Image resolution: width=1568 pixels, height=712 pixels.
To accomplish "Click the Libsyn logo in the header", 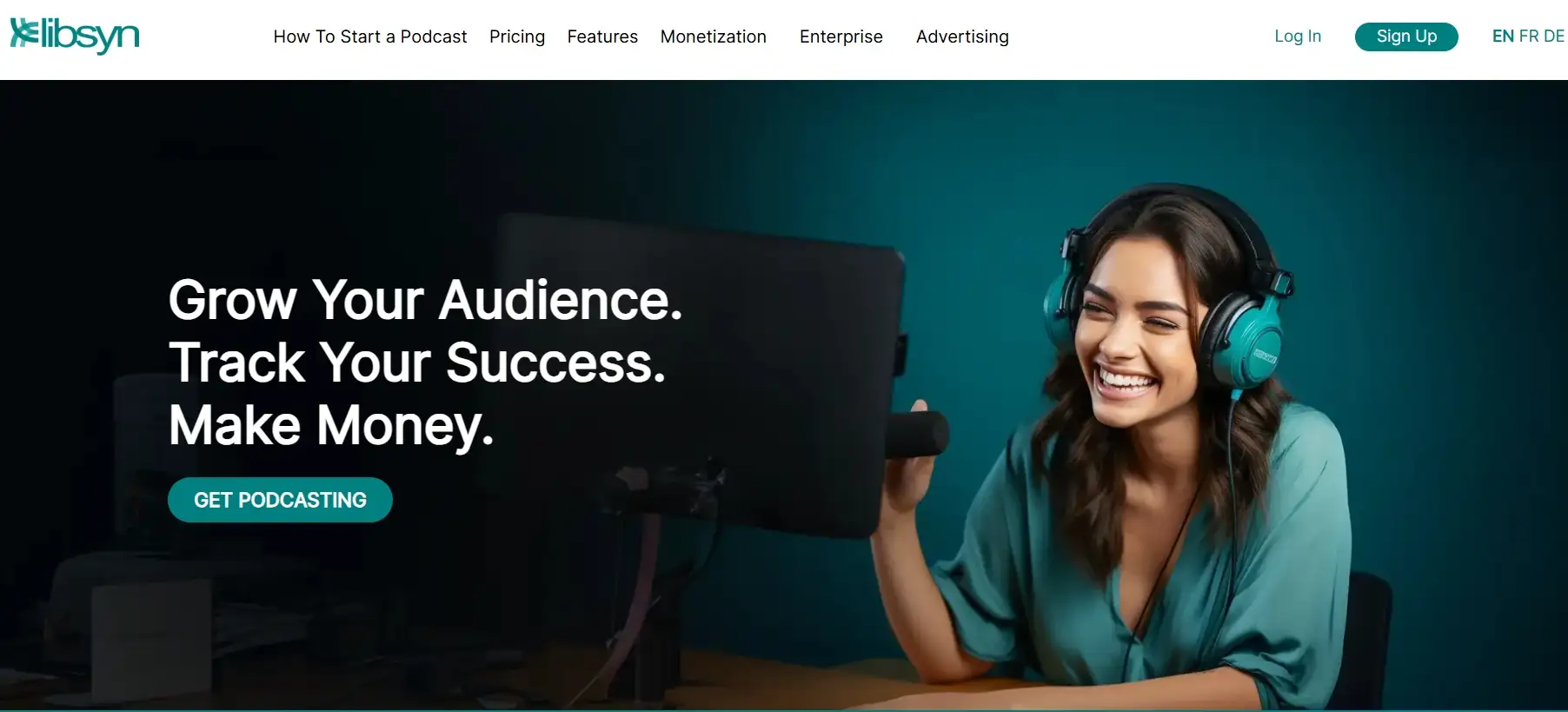I will coord(75,36).
